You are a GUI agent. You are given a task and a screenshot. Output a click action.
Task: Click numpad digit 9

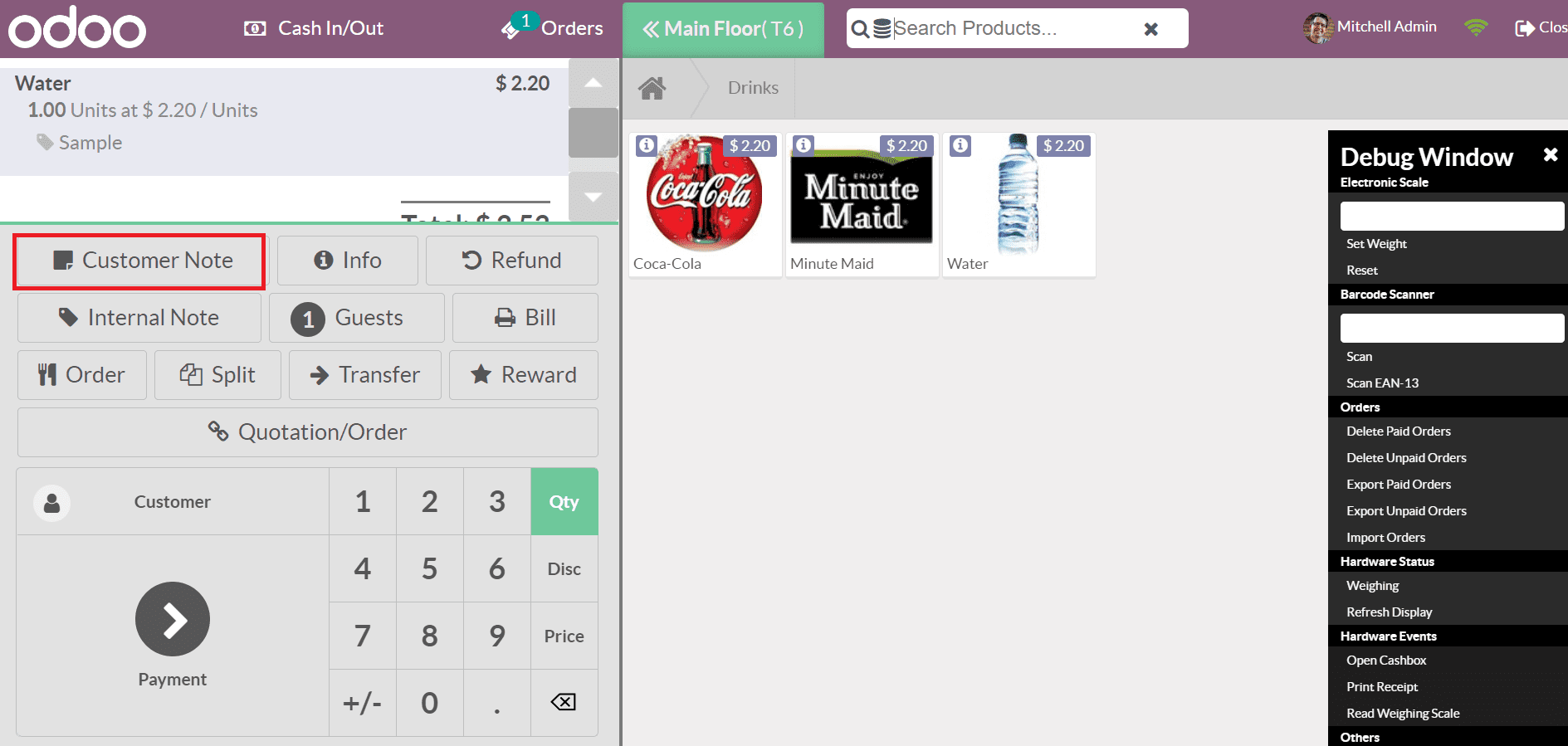[x=497, y=636]
